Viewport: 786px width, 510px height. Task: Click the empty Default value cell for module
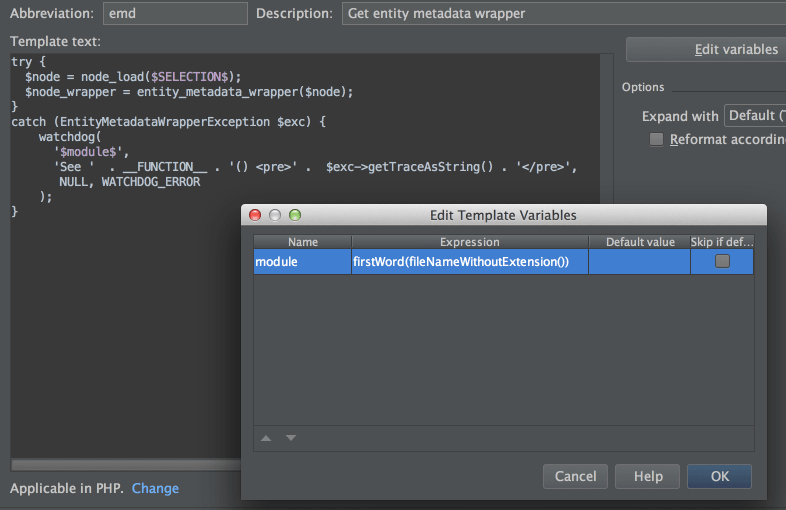[x=640, y=262]
